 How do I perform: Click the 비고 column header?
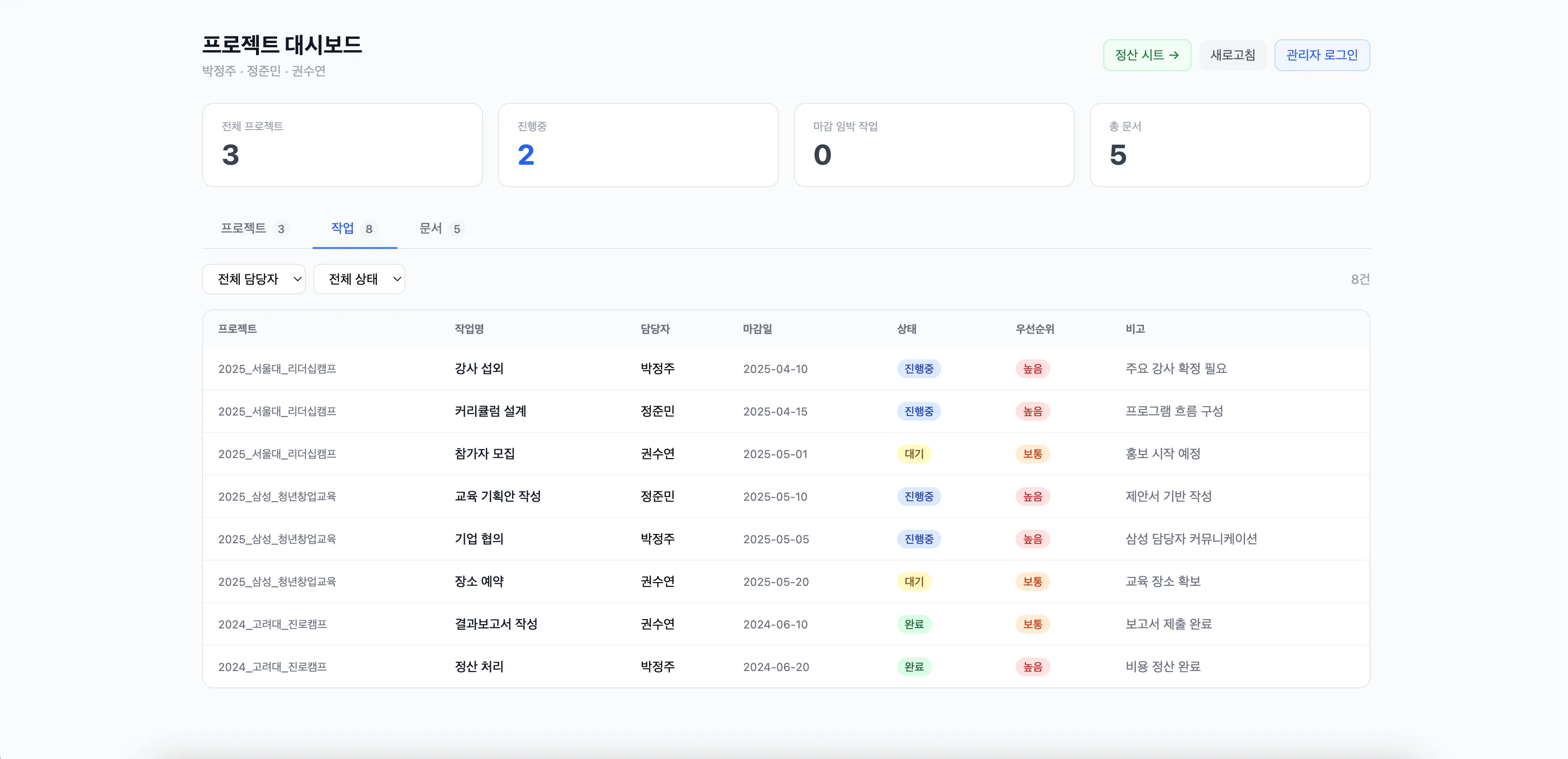[x=1135, y=329]
